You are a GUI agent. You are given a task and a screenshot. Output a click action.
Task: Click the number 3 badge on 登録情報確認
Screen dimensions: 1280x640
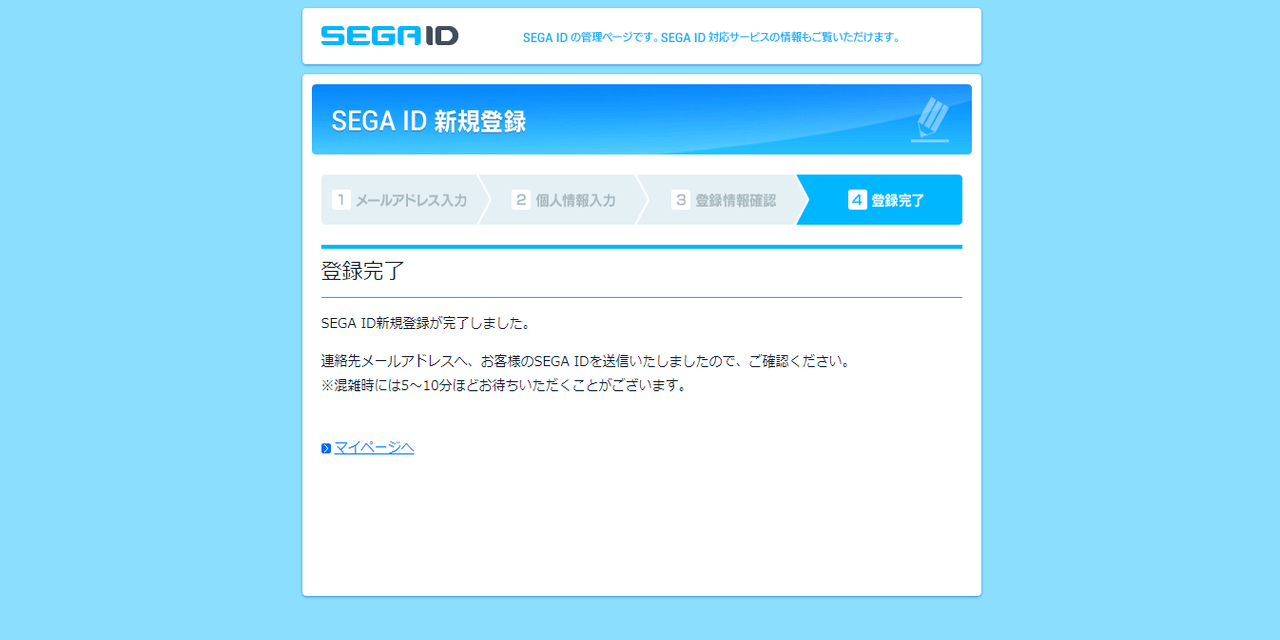pos(681,199)
